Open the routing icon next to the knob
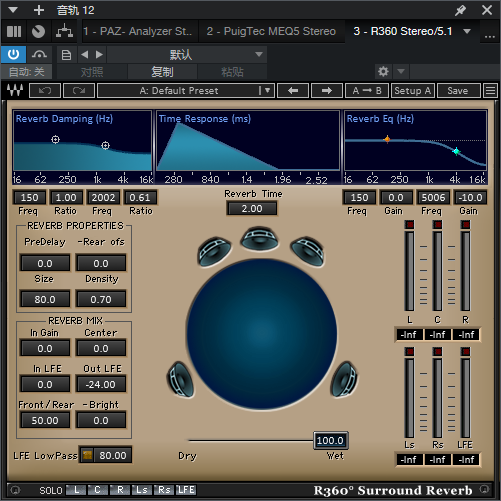The image size is (501, 501). click(x=64, y=32)
